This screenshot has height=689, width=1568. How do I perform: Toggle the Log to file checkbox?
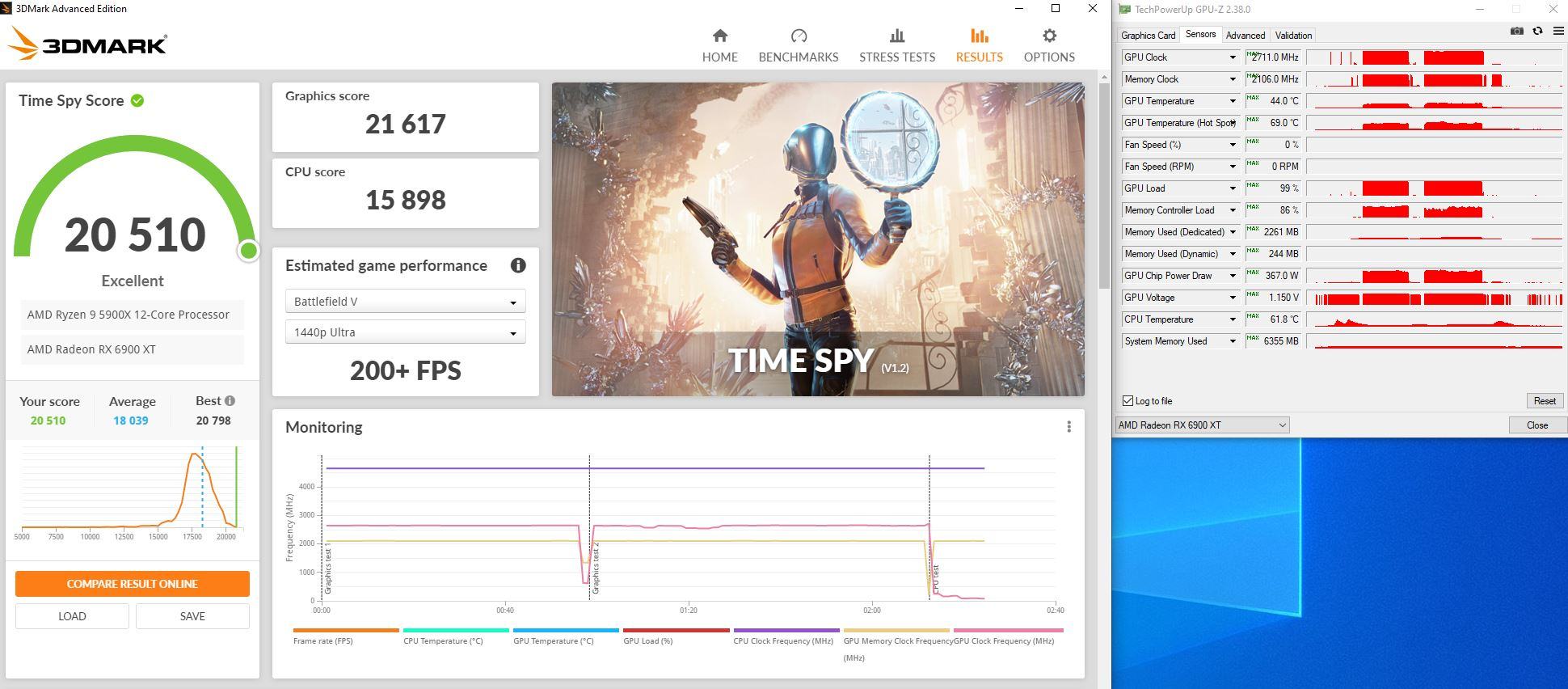[1128, 400]
